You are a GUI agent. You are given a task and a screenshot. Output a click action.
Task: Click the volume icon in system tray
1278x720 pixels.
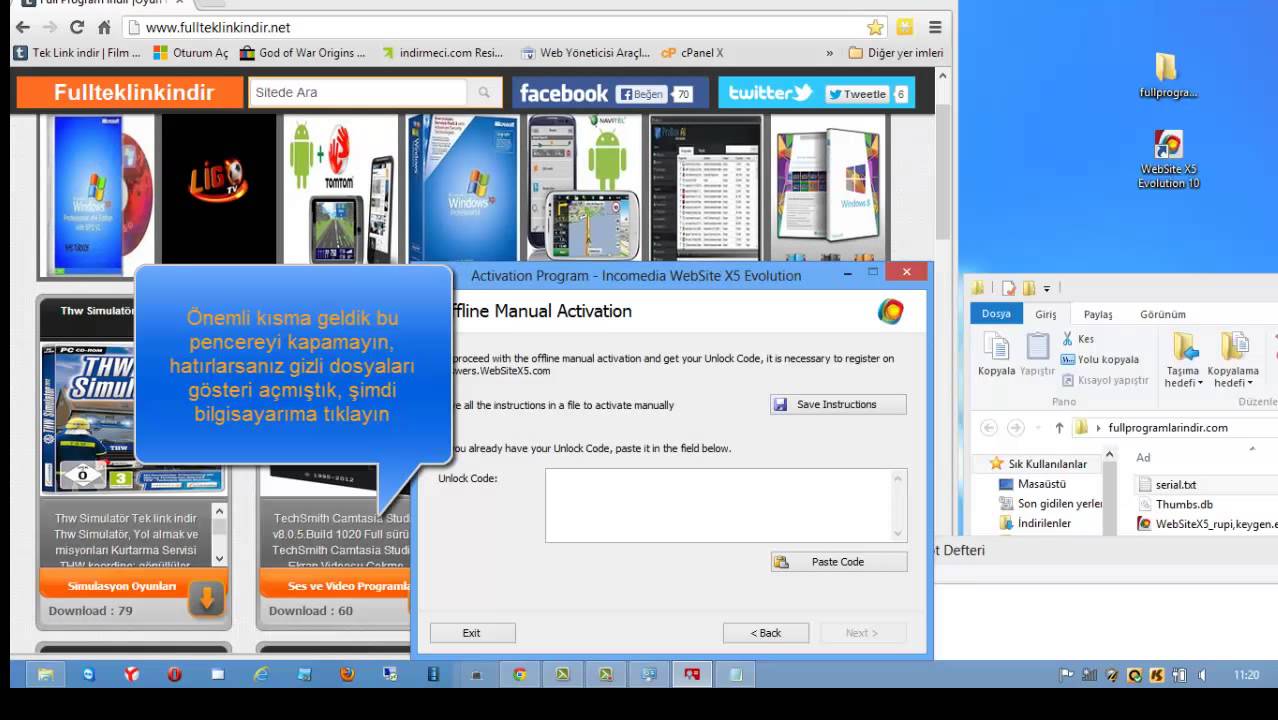(1201, 675)
